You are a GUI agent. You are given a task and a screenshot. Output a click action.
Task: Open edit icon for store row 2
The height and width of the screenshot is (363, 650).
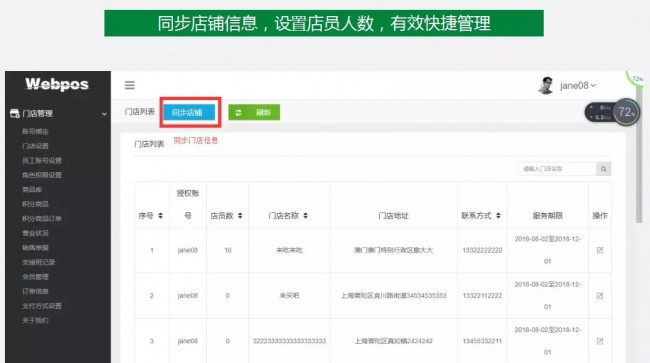[600, 296]
